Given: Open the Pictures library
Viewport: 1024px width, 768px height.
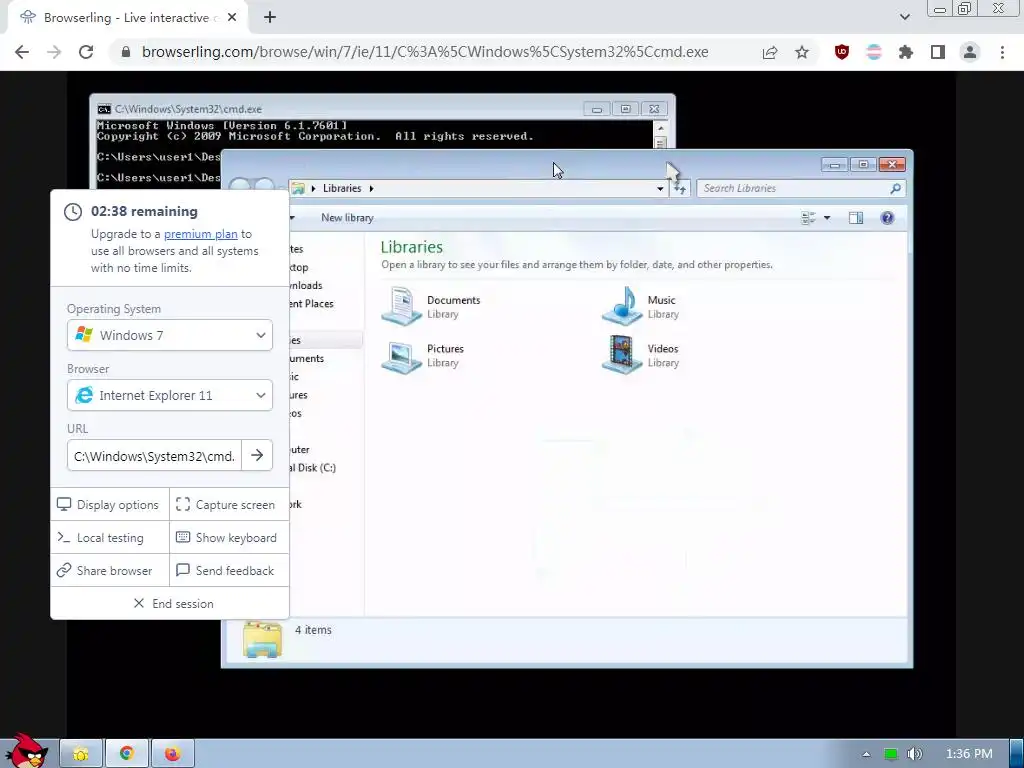Looking at the screenshot, I should pos(423,355).
